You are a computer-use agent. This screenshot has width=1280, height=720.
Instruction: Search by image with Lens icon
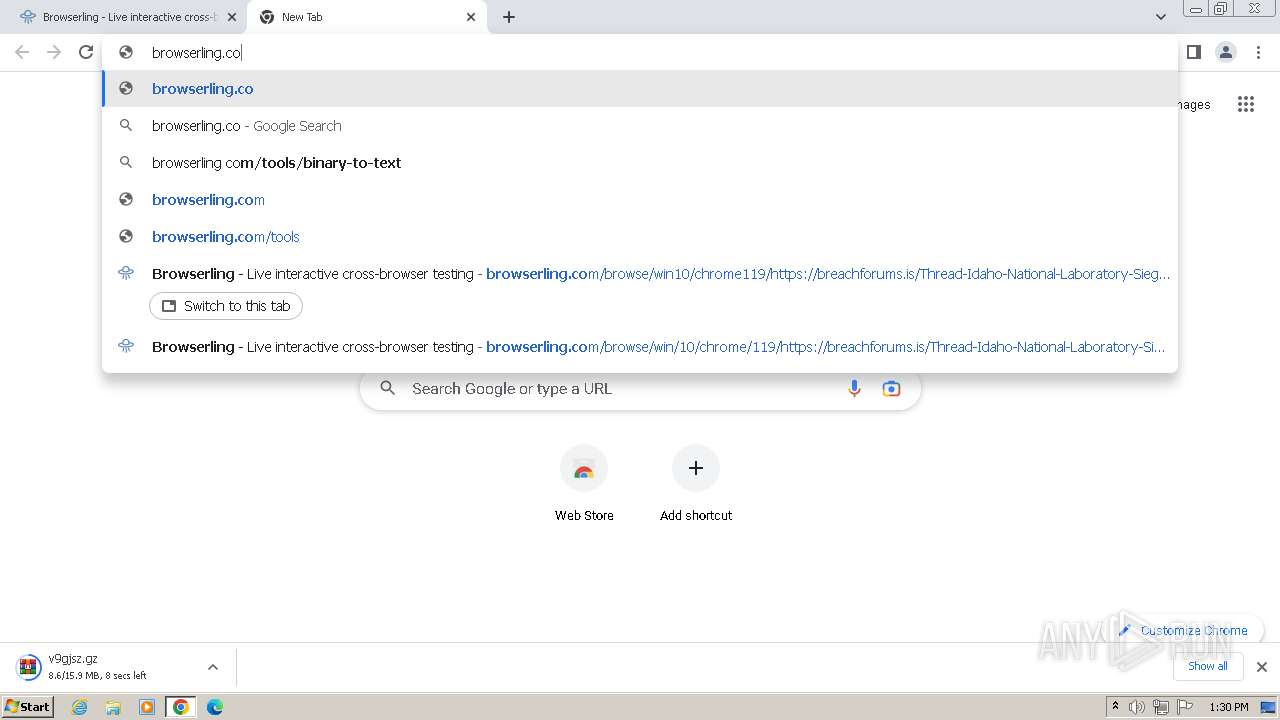coord(891,389)
